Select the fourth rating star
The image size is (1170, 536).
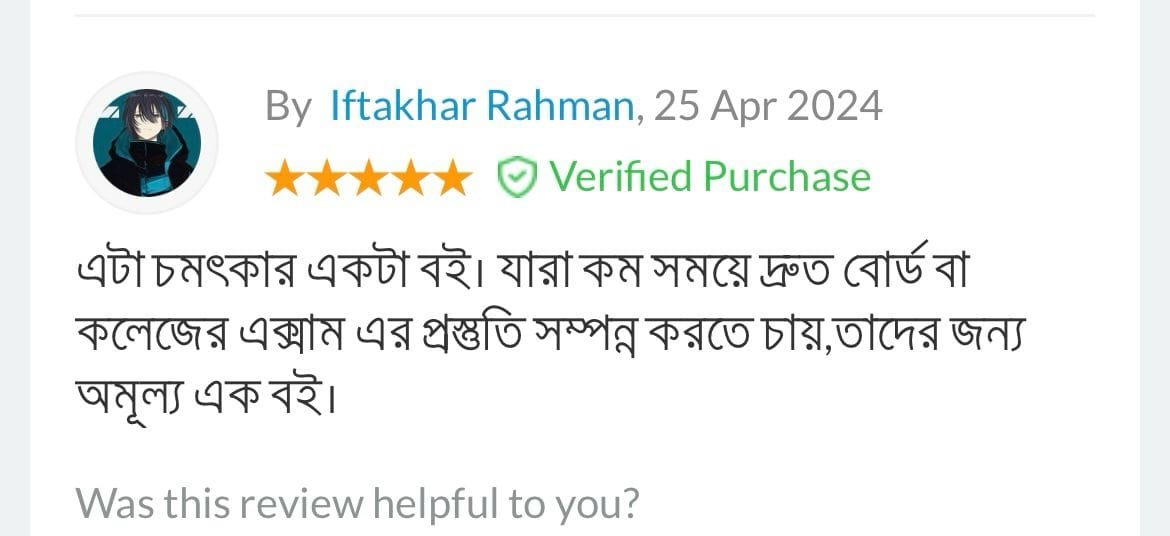pyautogui.click(x=408, y=179)
